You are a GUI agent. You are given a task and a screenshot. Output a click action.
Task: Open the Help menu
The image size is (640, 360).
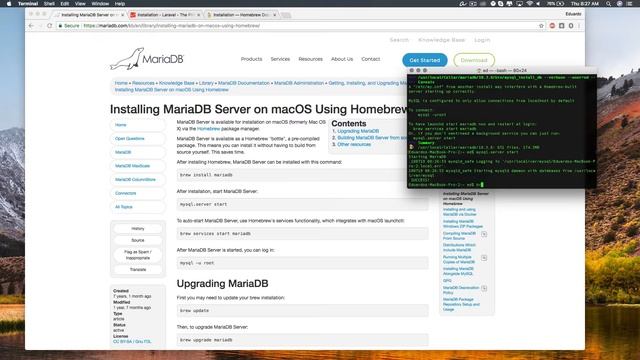120,4
